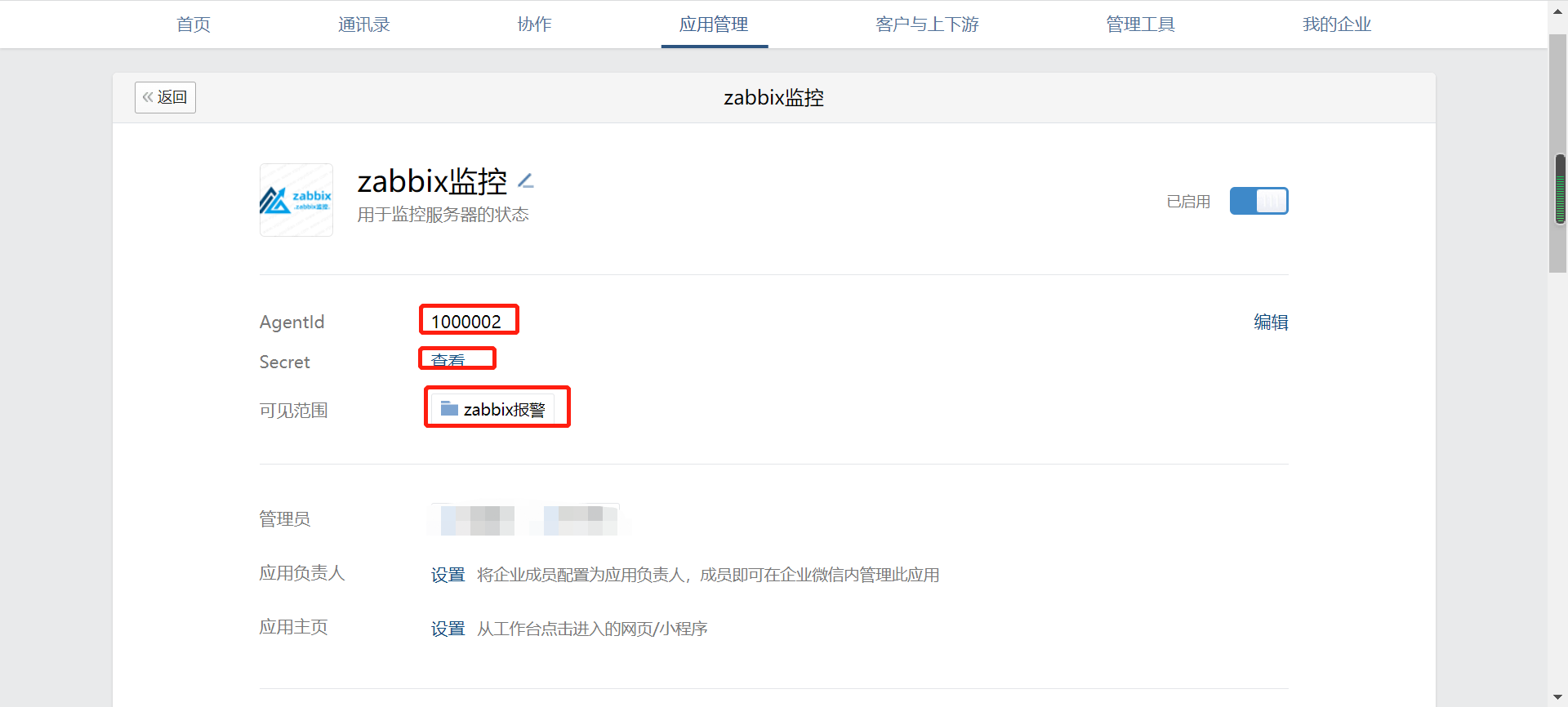
Task: Click the Secret label
Action: 284,362
